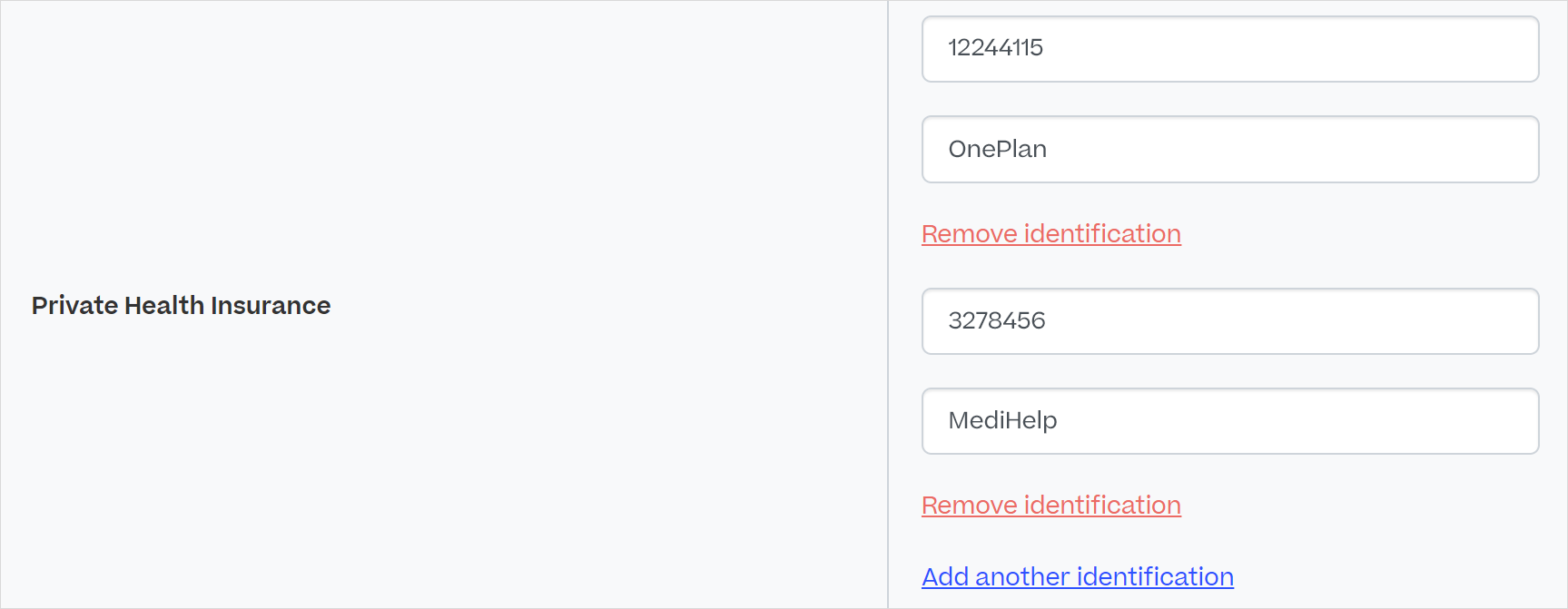1568x609 pixels.
Task: Place cursor in OnePlan insurer field
Action: [x=1230, y=149]
